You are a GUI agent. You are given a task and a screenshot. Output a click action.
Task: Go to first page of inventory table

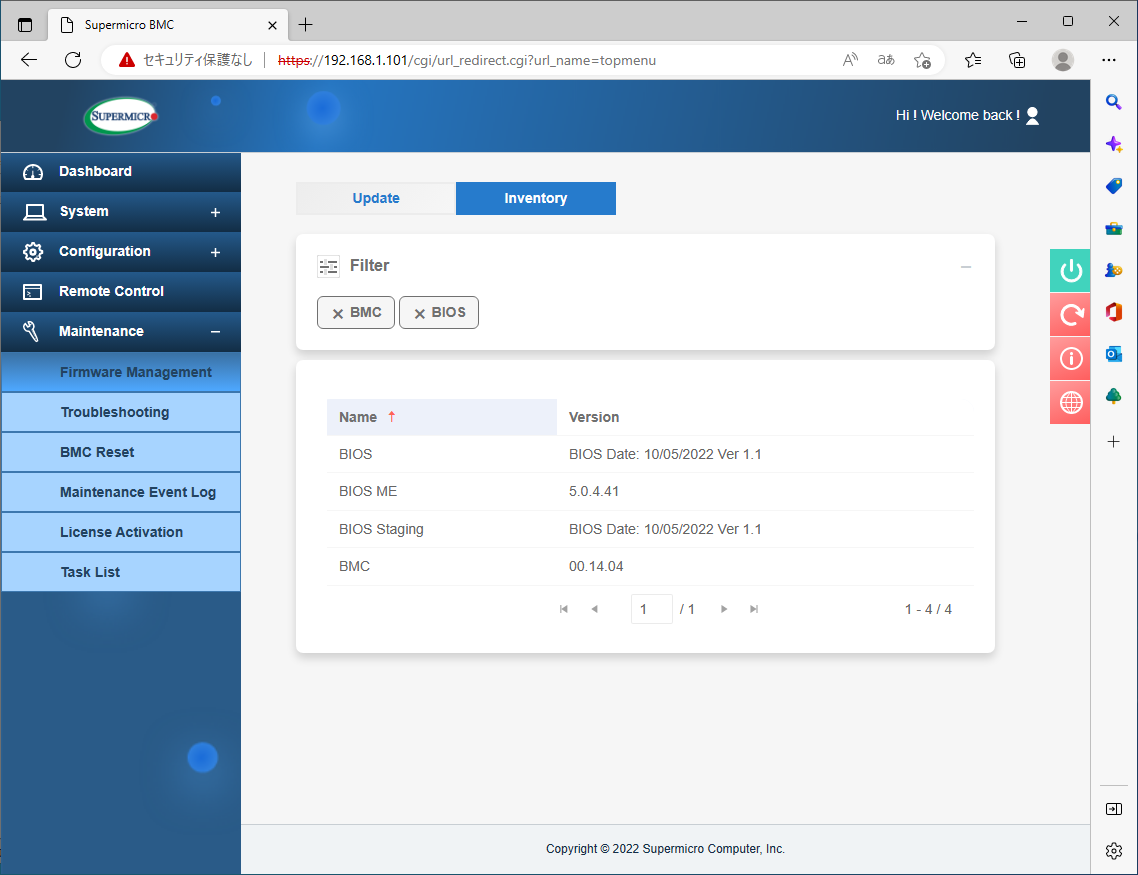(564, 609)
